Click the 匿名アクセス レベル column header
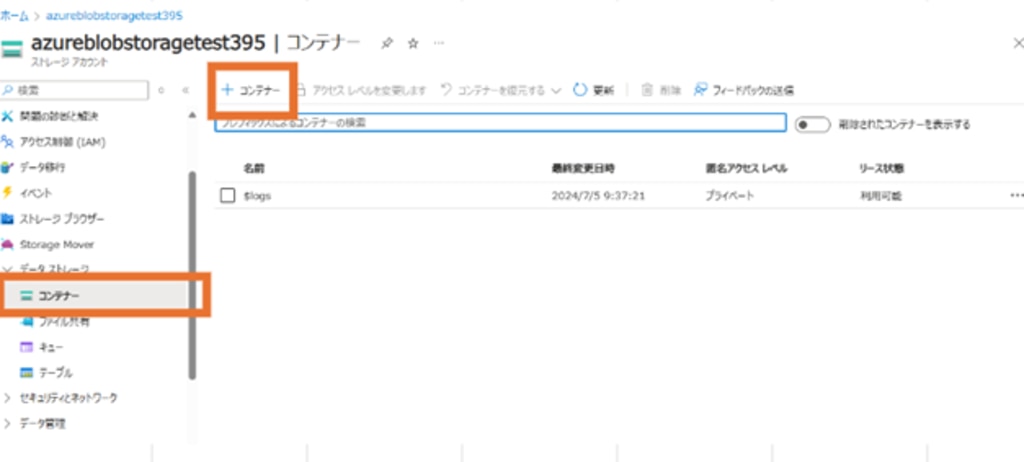The width and height of the screenshot is (1024, 462). pos(745,169)
